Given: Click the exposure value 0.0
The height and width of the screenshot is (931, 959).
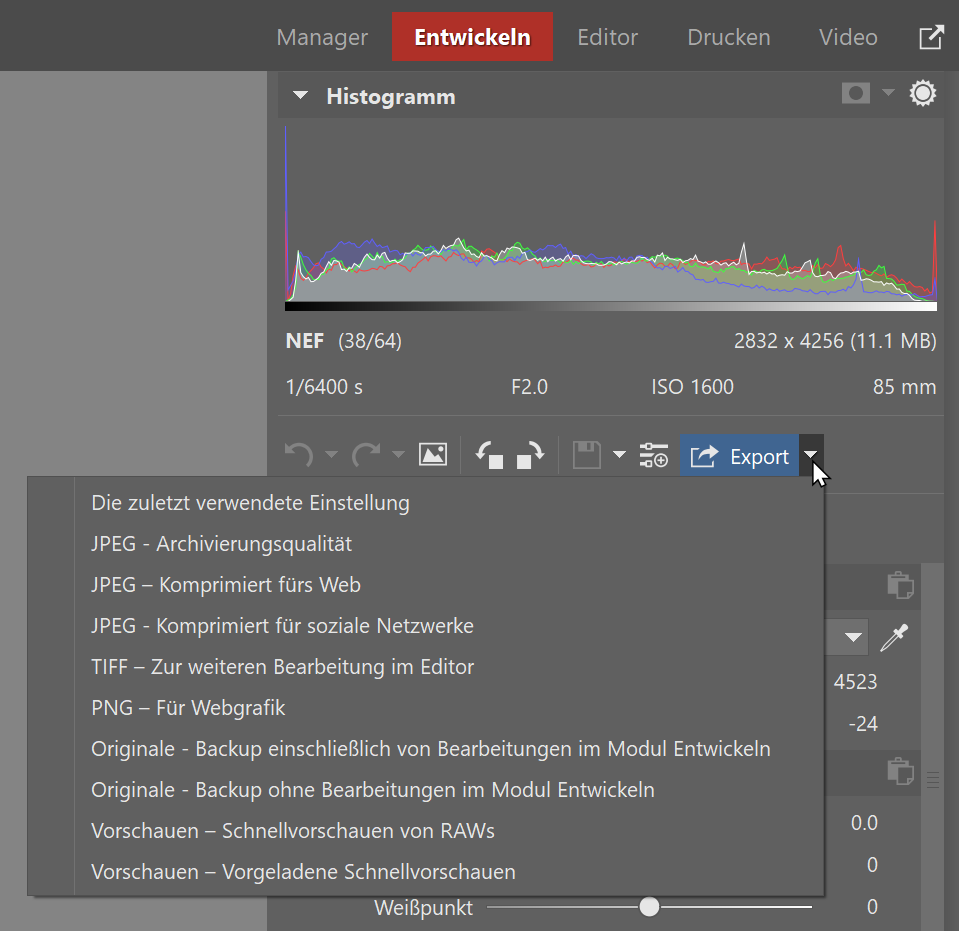Looking at the screenshot, I should (x=864, y=823).
